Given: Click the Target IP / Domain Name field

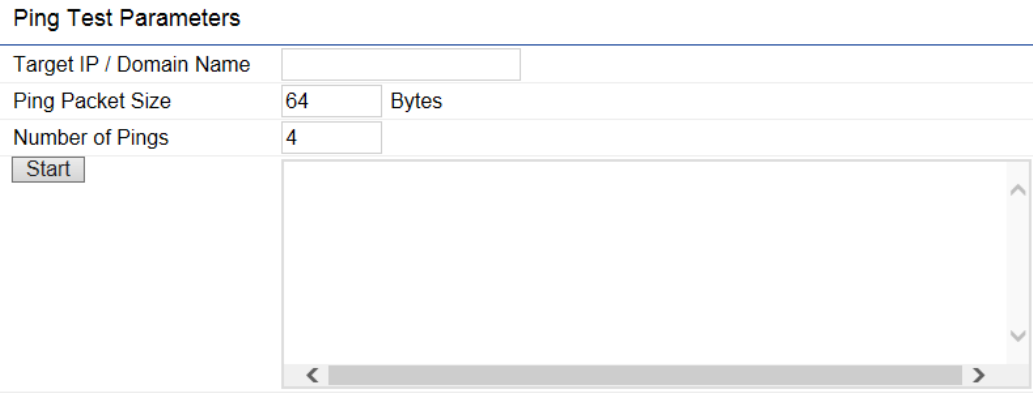Looking at the screenshot, I should coord(401,65).
